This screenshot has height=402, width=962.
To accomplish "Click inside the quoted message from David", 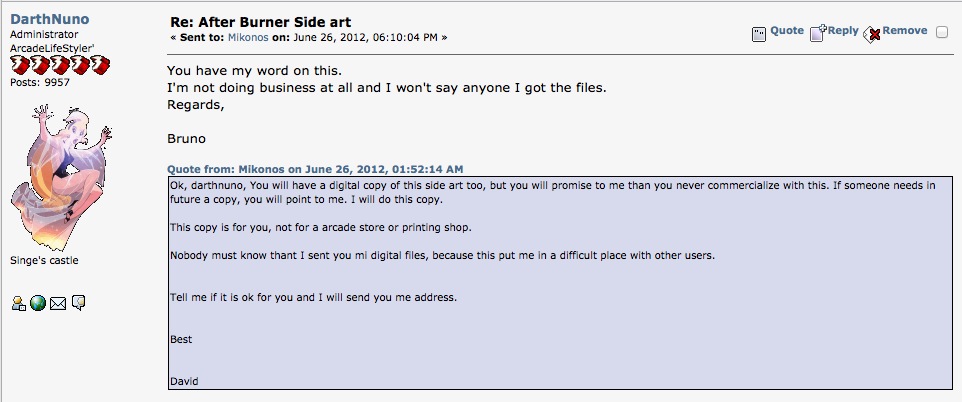I will tap(560, 283).
